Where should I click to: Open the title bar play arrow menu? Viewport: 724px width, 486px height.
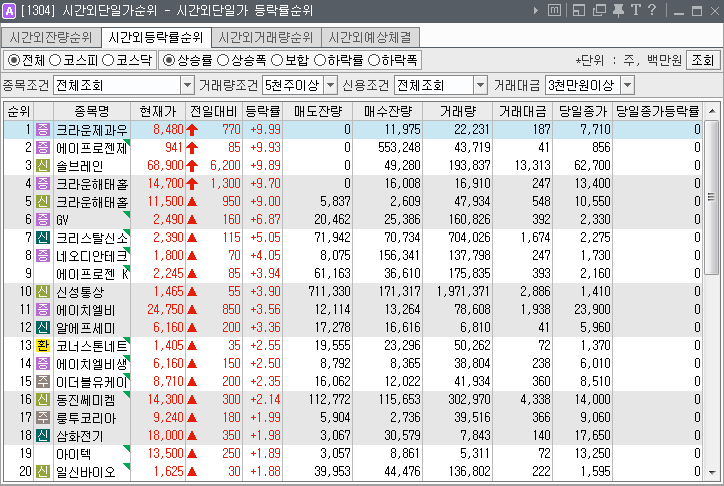[x=536, y=10]
